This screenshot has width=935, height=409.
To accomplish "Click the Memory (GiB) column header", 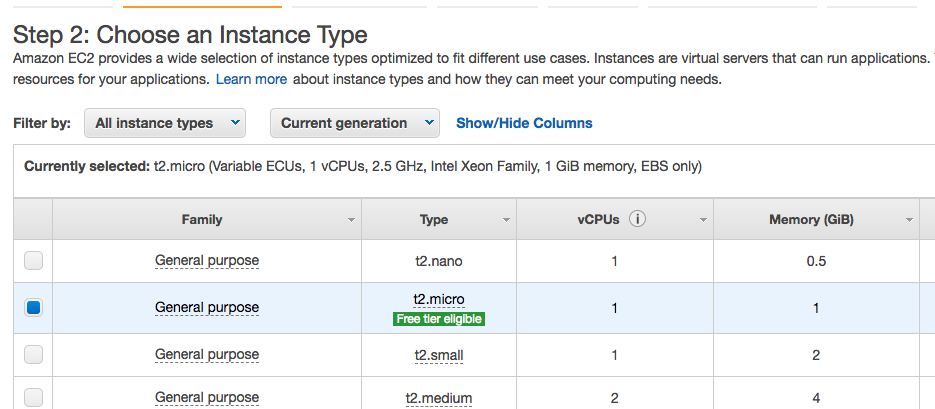I will [810, 220].
